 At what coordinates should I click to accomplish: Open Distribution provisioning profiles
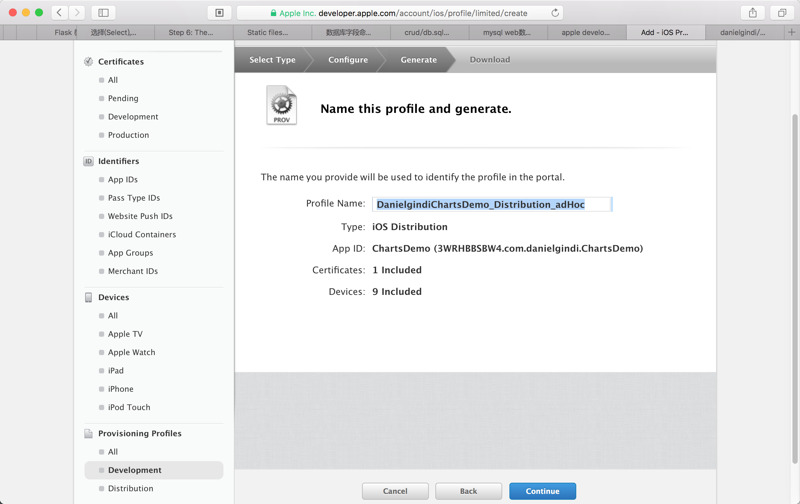coord(130,489)
